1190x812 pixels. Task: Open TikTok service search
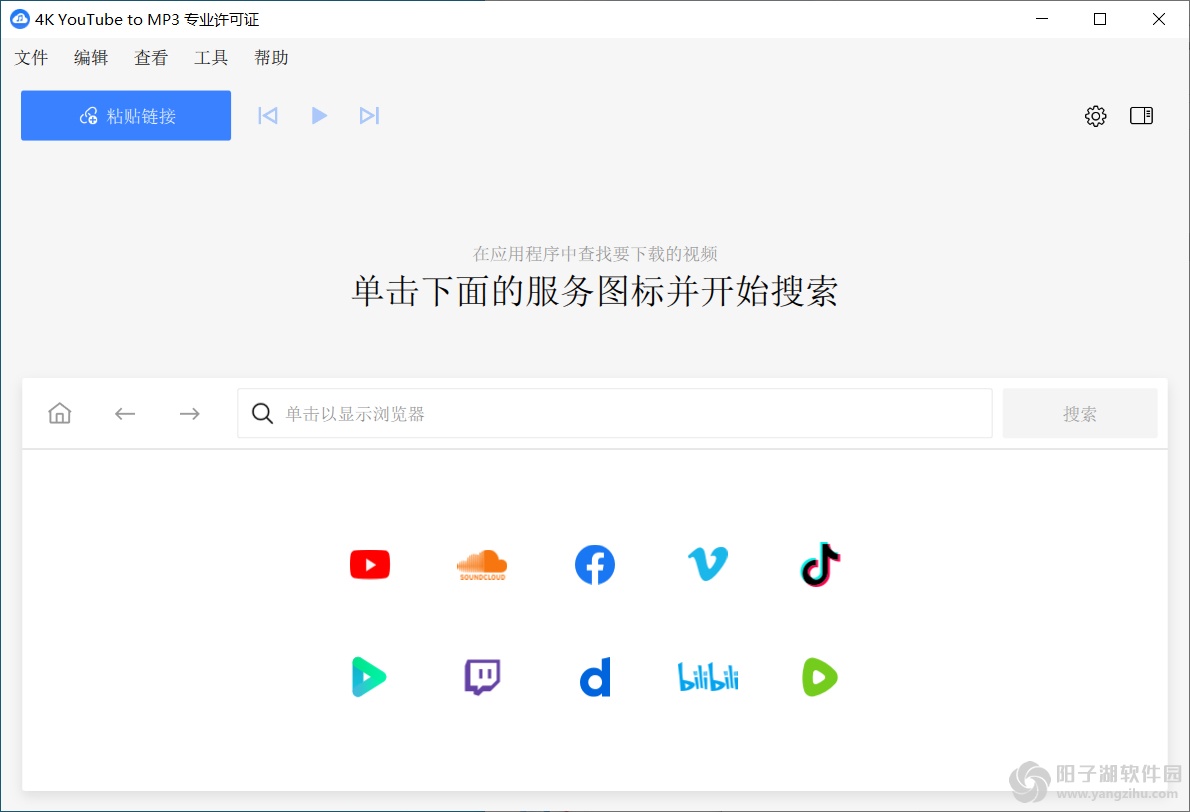coord(819,564)
